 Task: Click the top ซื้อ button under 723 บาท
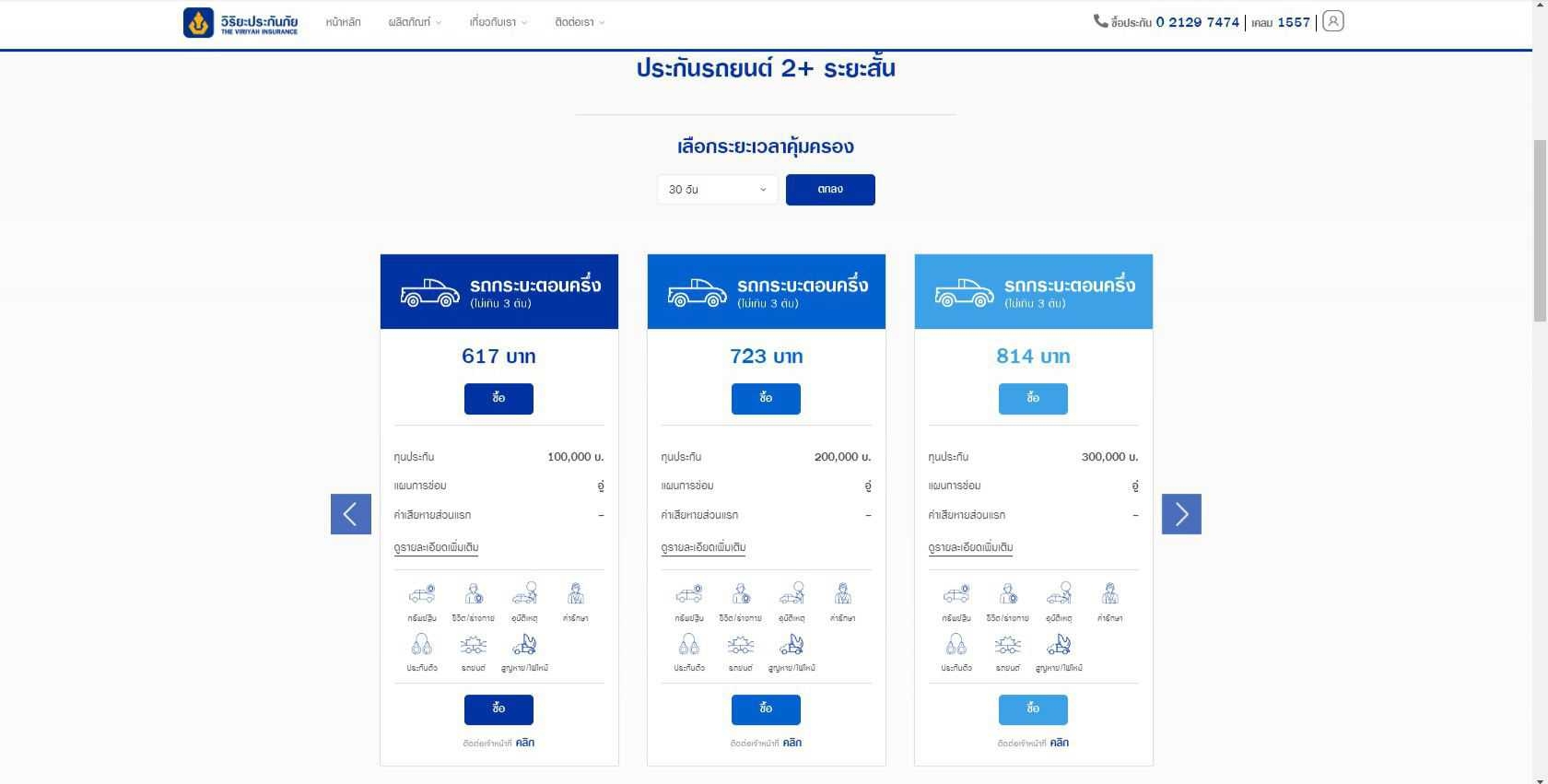(766, 399)
